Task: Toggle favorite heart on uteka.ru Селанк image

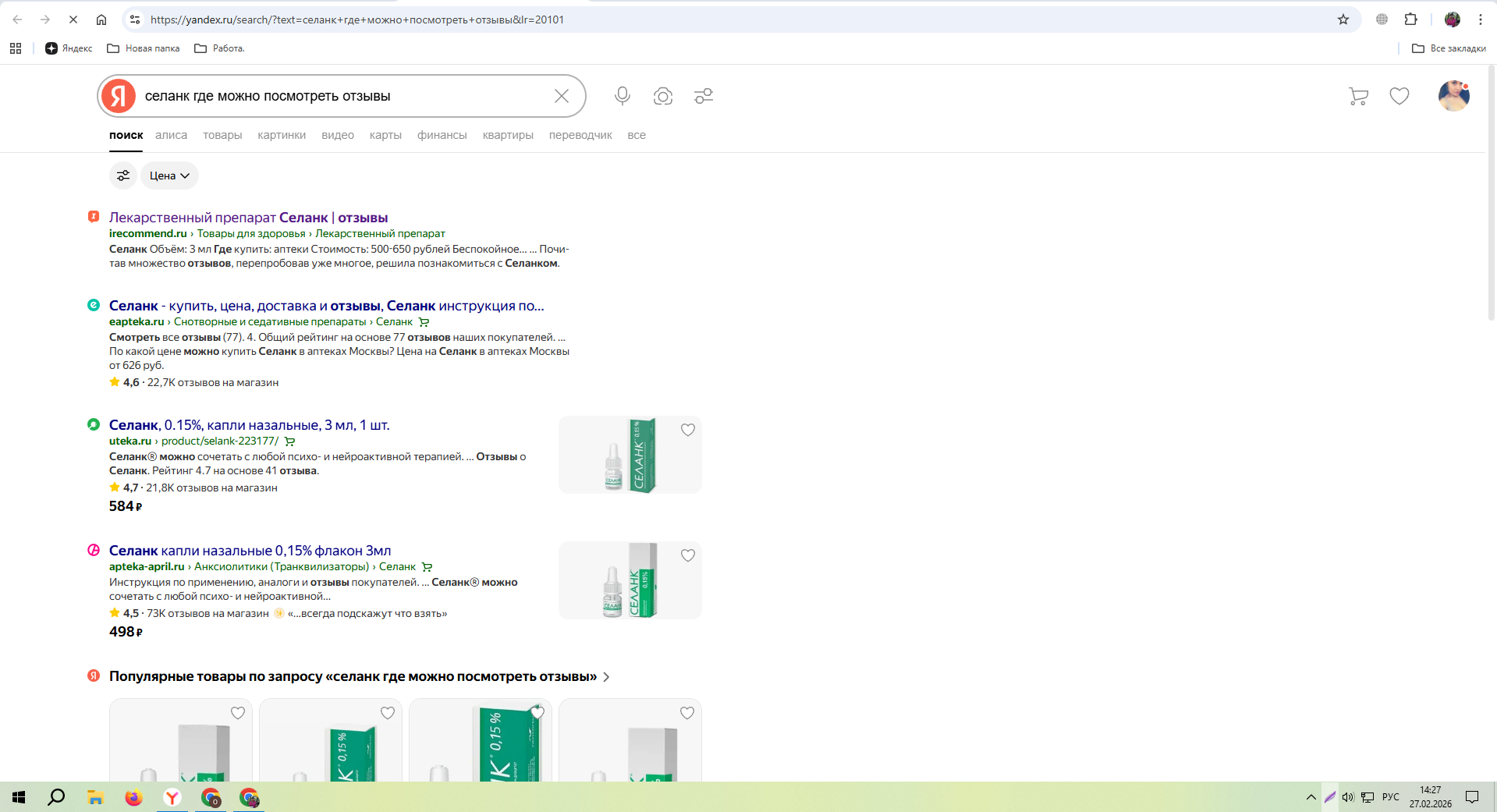Action: click(x=687, y=430)
